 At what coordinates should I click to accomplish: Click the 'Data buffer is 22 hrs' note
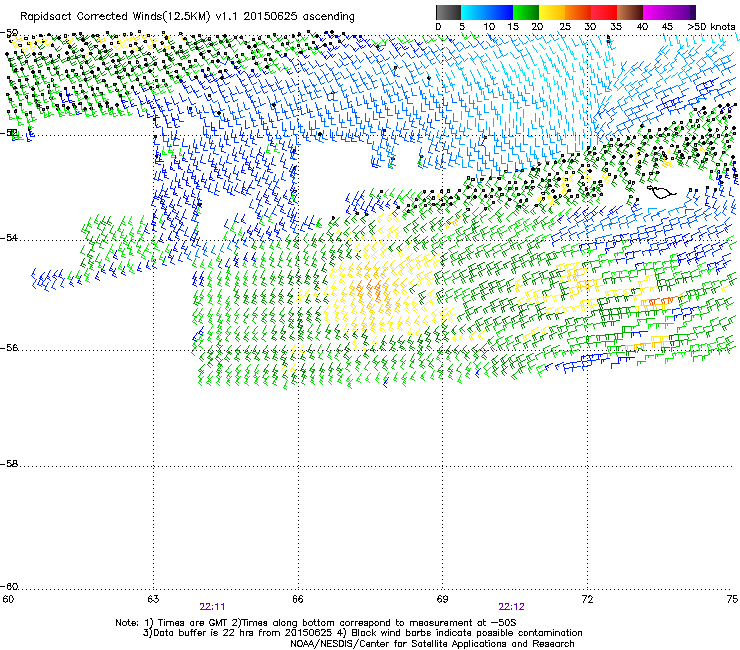point(362,633)
